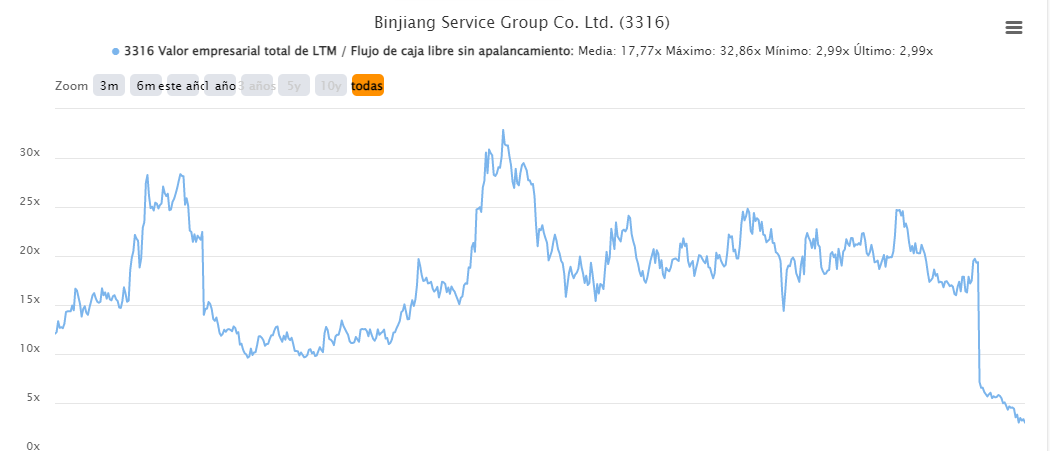This screenshot has height=451, width=1050.
Task: Click the 15x y-axis label
Action: coord(29,300)
